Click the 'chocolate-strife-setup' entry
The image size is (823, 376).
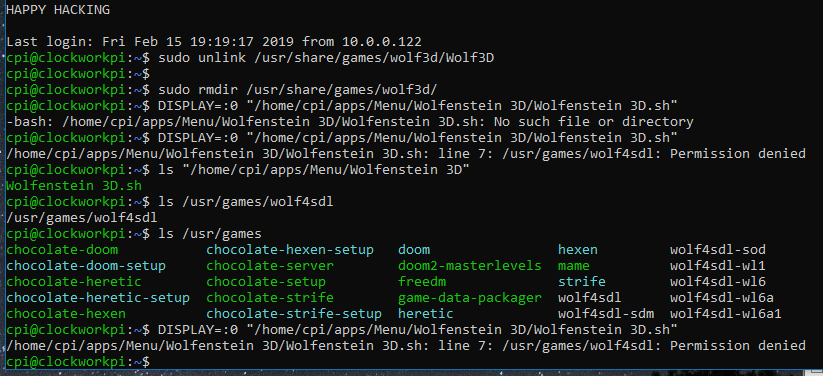coord(294,314)
